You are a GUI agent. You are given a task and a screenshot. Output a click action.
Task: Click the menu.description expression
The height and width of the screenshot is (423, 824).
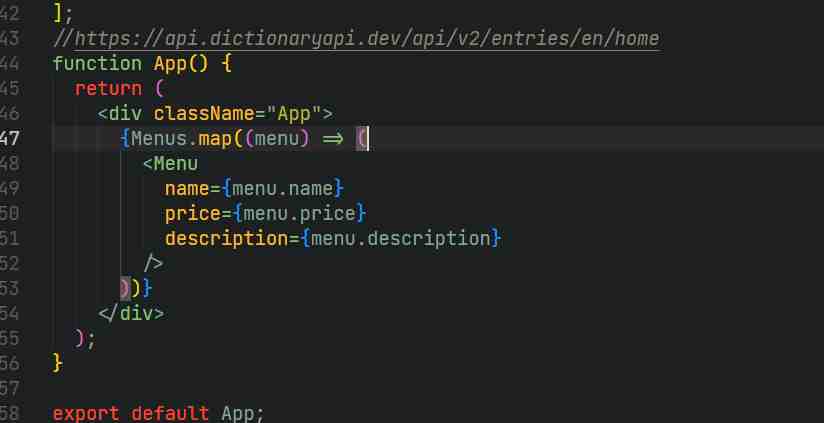401,239
